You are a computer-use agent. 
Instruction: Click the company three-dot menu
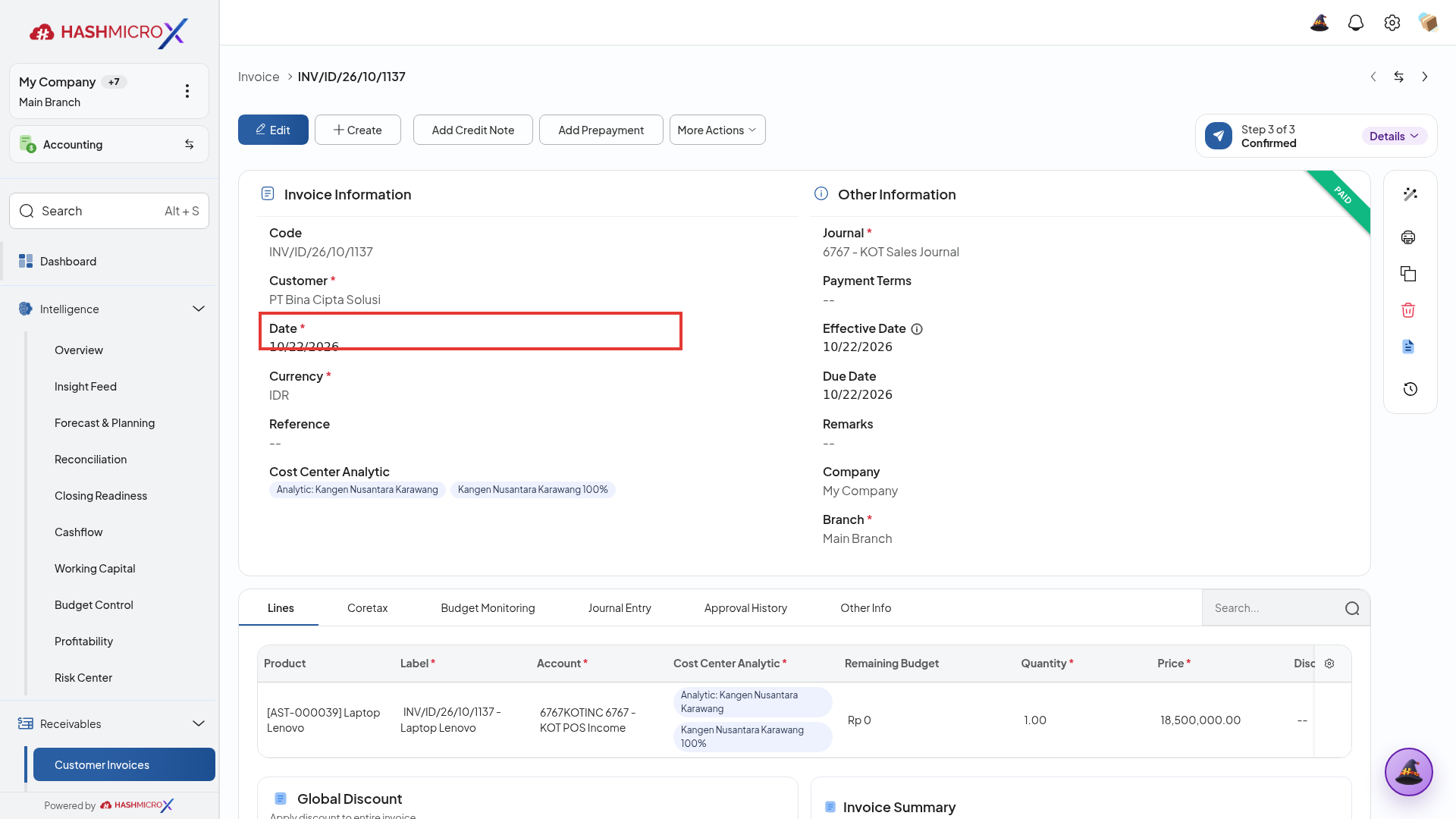pos(187,91)
